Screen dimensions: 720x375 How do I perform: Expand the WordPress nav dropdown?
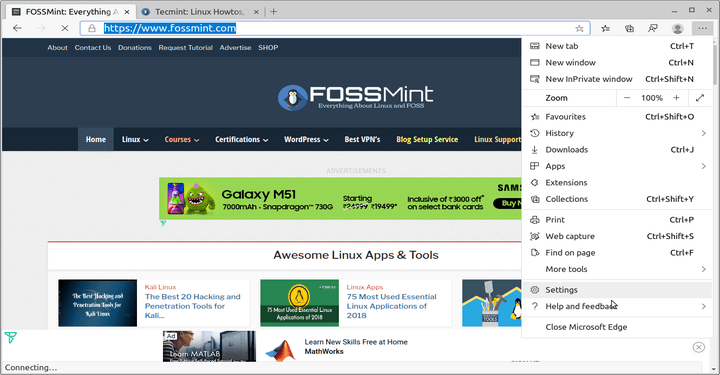[306, 140]
